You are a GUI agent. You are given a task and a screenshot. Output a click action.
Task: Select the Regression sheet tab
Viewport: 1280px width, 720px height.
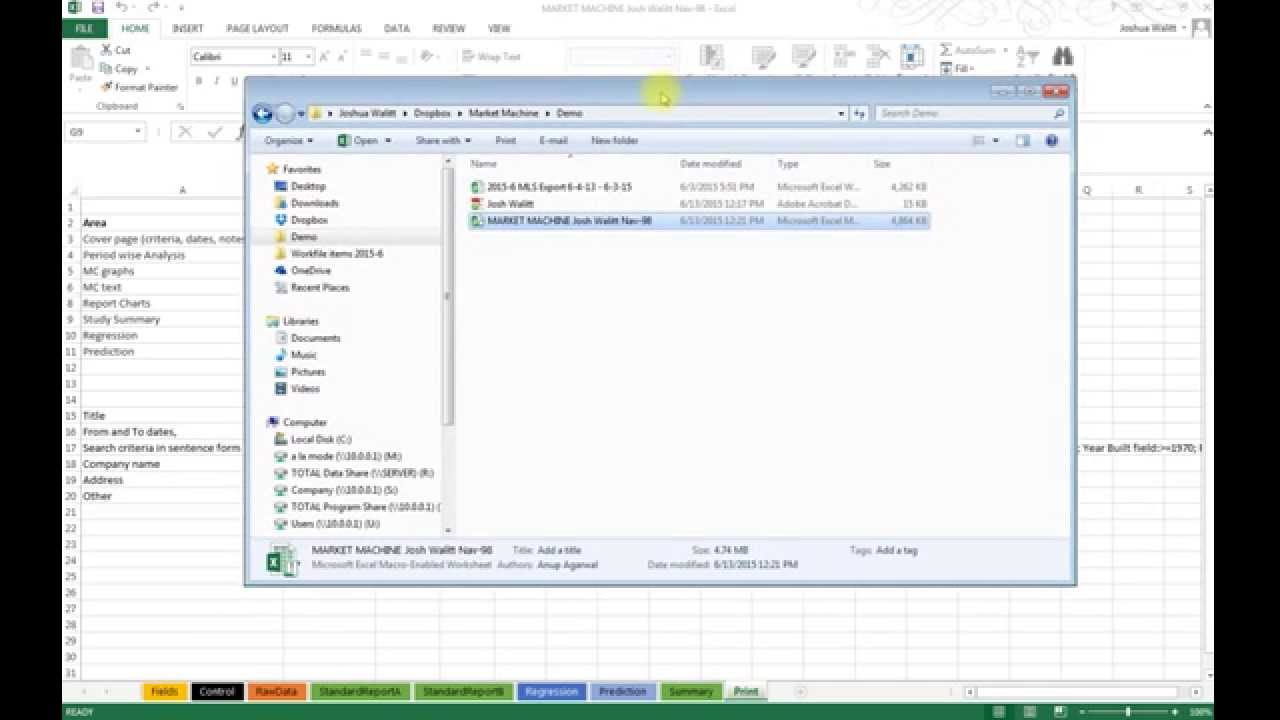tap(551, 691)
